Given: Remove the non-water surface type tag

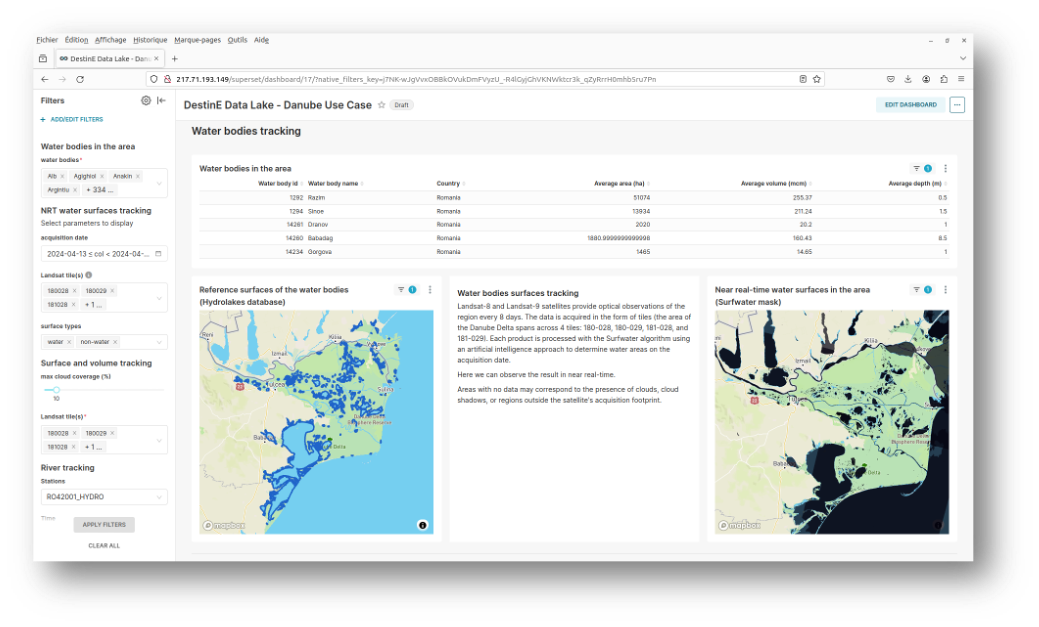Looking at the screenshot, I should pos(115,342).
